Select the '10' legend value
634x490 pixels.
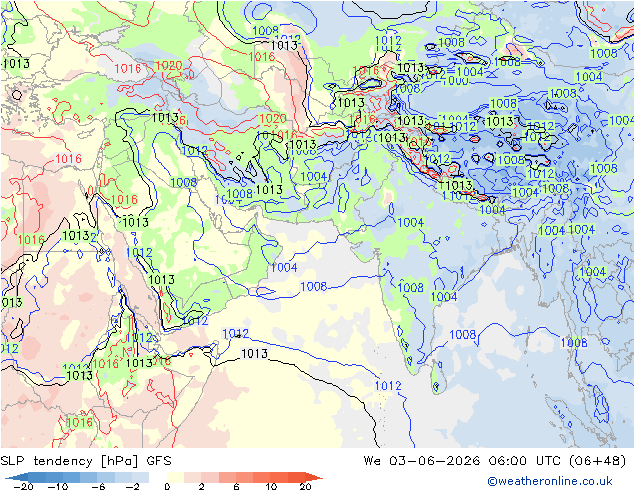point(271,486)
